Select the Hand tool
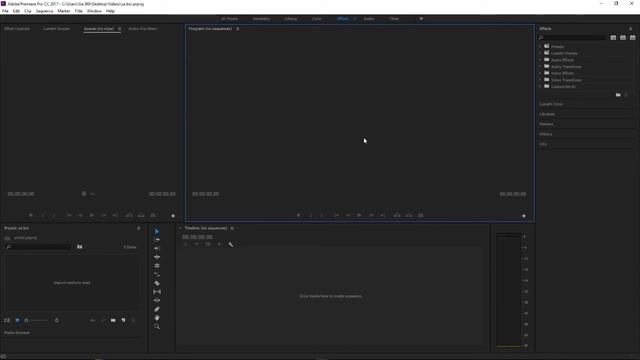640x360 pixels. coord(157,318)
